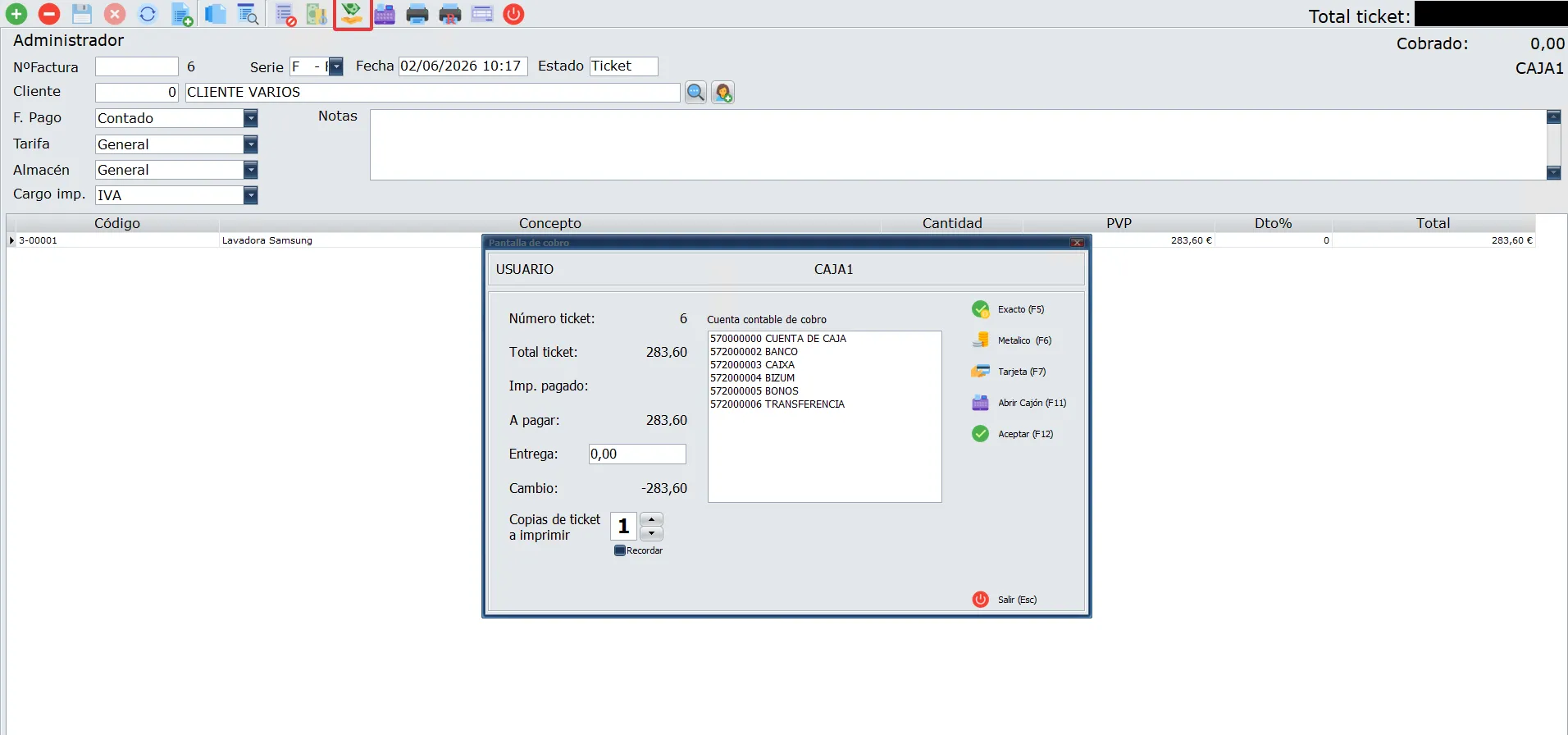Click the cash payment hand icon
1568x735 pixels.
353,15
